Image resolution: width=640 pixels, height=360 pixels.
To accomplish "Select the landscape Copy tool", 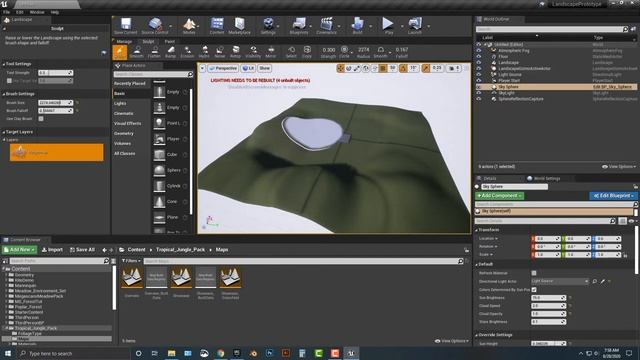I will (307, 52).
